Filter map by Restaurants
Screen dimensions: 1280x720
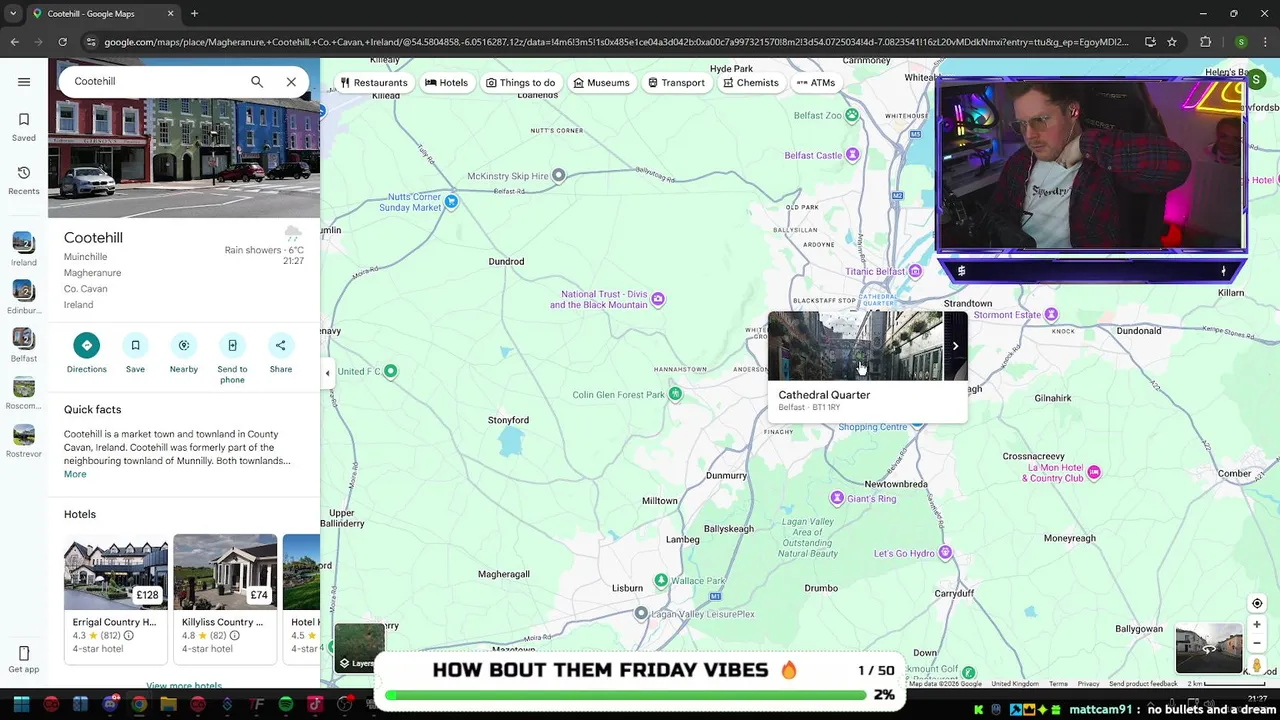coord(373,83)
